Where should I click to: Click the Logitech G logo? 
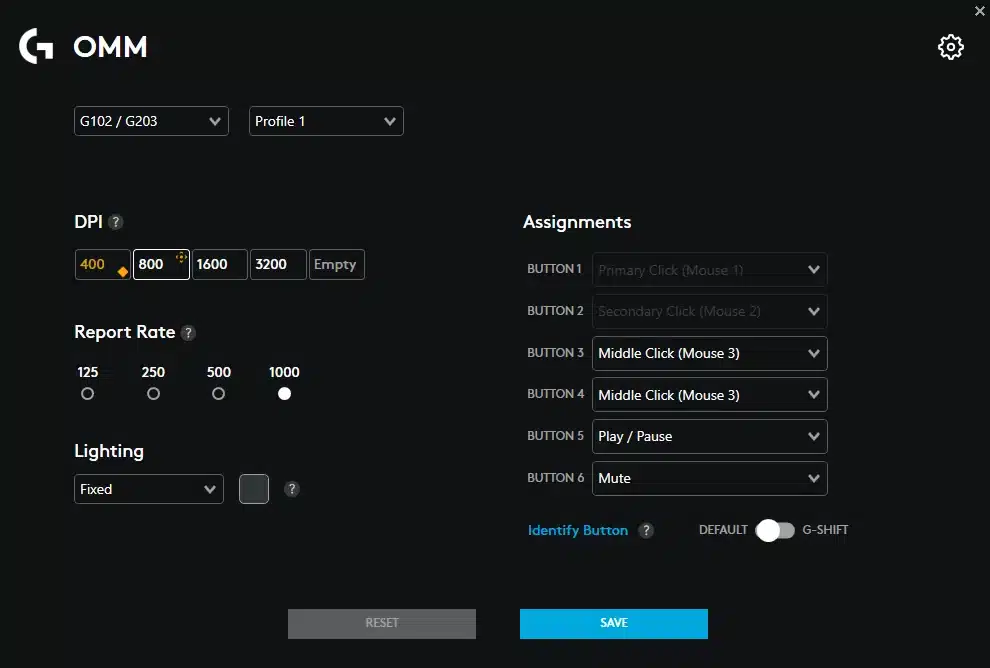coord(36,46)
